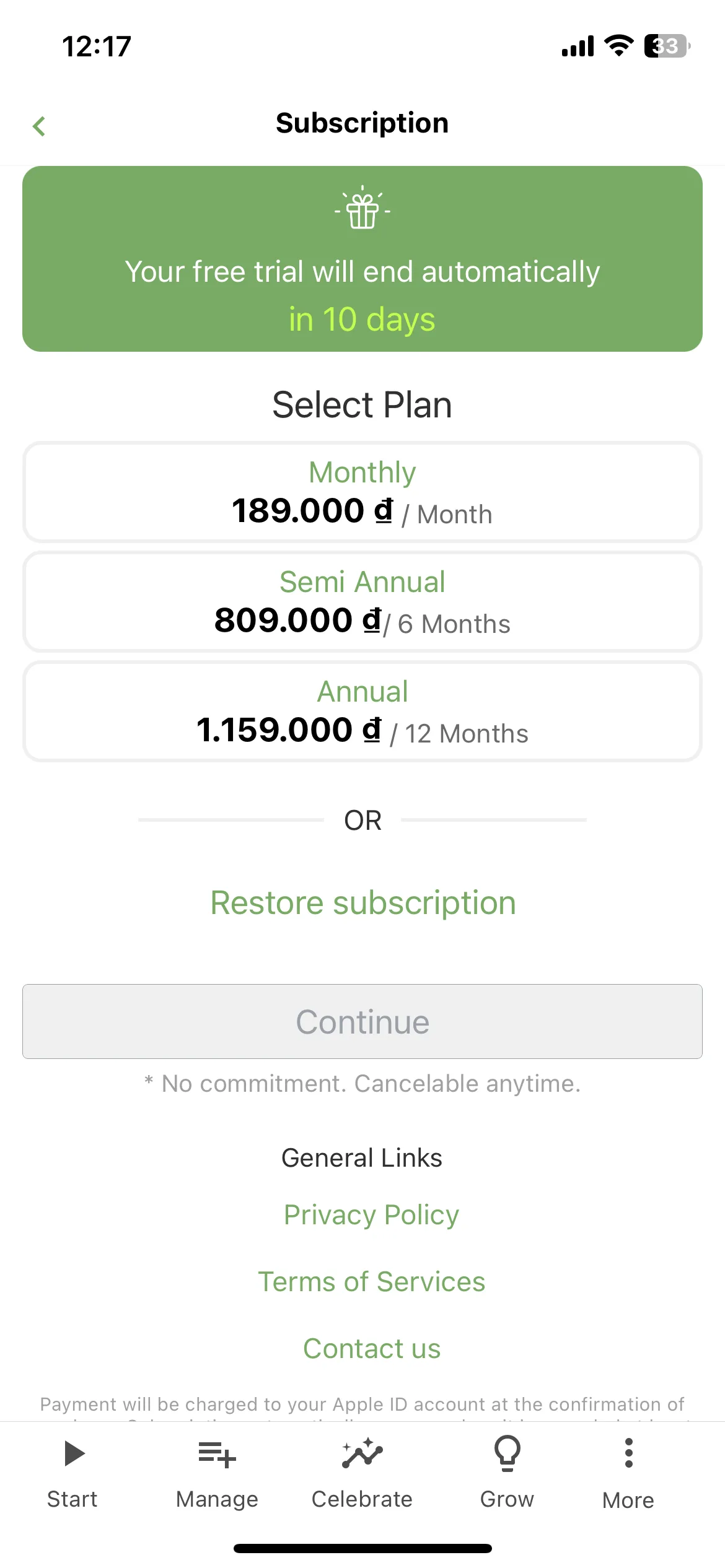
Task: Open the Privacy Policy link
Action: click(x=371, y=1215)
